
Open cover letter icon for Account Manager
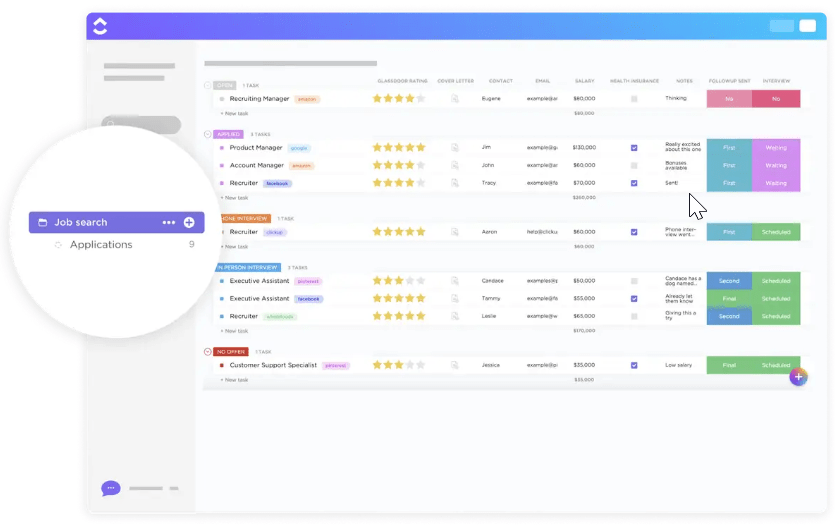[455, 165]
